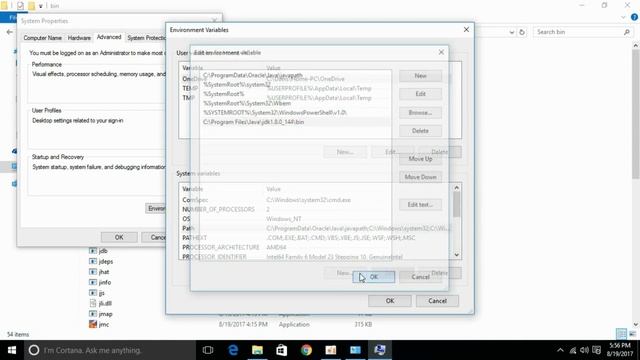This screenshot has width=640, height=360.
Task: Select the jdb file icon
Action: tap(93, 251)
